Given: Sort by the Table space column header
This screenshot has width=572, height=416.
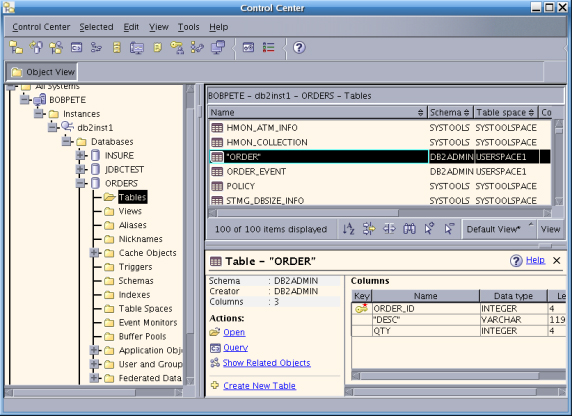Looking at the screenshot, I should pos(505,112).
